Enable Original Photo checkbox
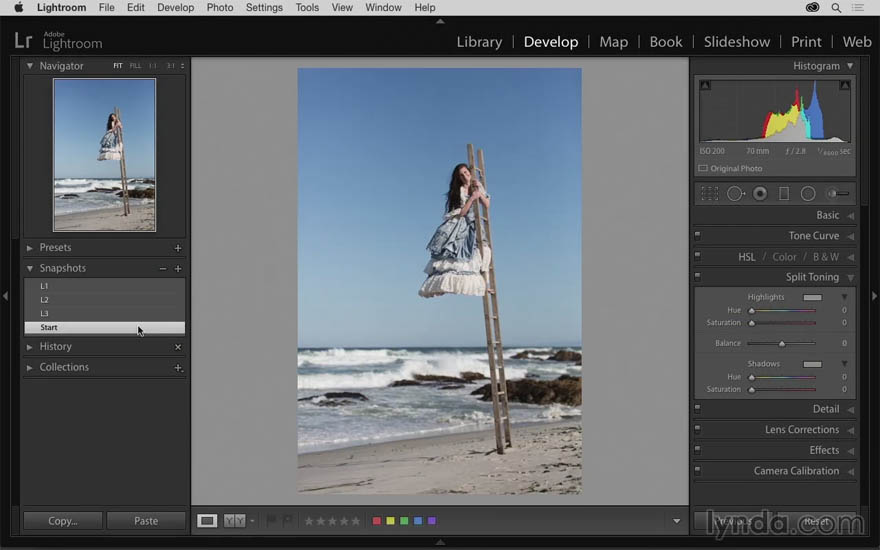The width and height of the screenshot is (880, 550). coord(703,168)
